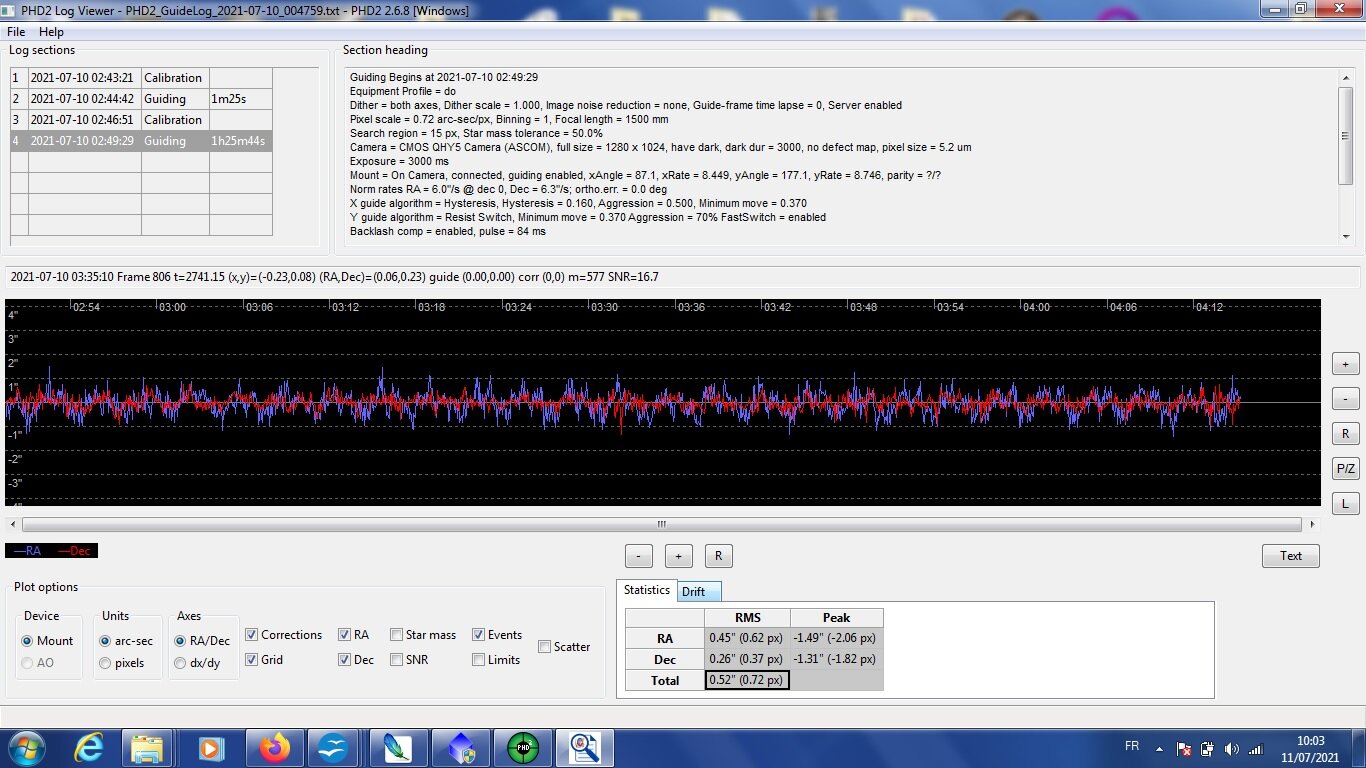
Task: Click the - button below the graph scrollbar
Action: 638,556
